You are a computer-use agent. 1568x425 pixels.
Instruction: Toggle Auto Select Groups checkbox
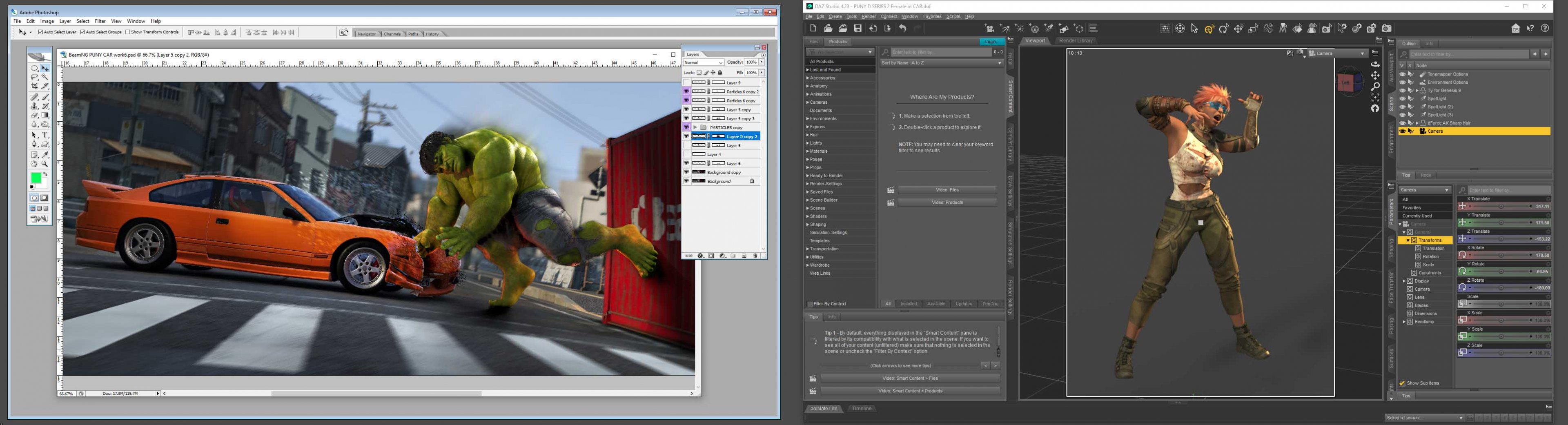point(83,32)
